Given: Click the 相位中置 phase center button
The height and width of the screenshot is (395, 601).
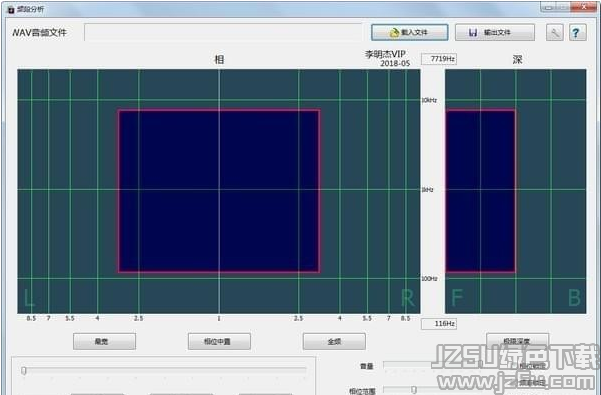Looking at the screenshot, I should coord(219,341).
